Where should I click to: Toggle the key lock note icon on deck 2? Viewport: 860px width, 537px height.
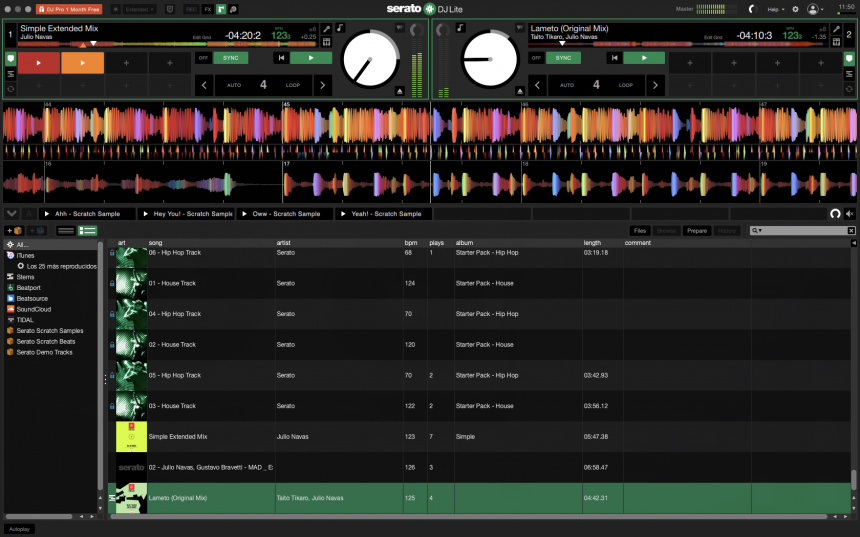click(x=460, y=28)
